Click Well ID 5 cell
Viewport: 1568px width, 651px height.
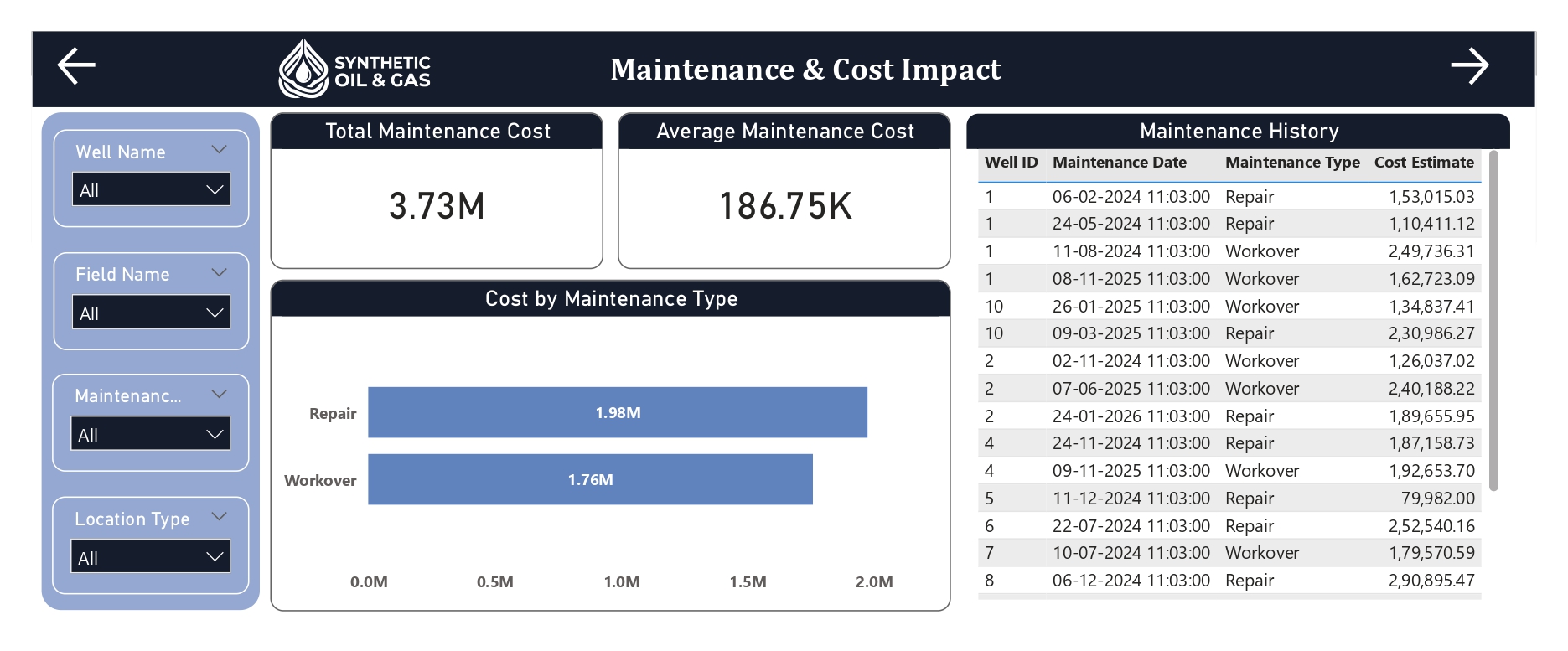(990, 499)
